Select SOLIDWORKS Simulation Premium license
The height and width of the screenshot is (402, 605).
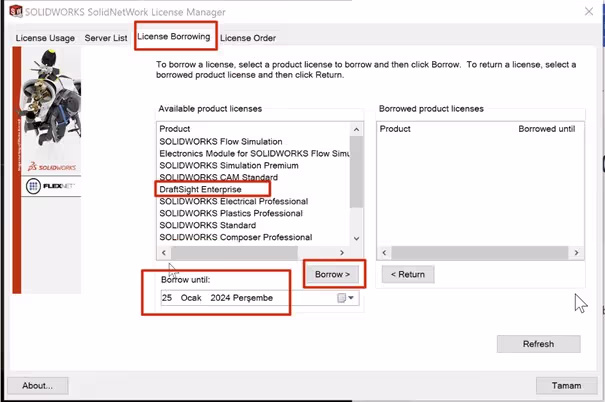click(229, 166)
